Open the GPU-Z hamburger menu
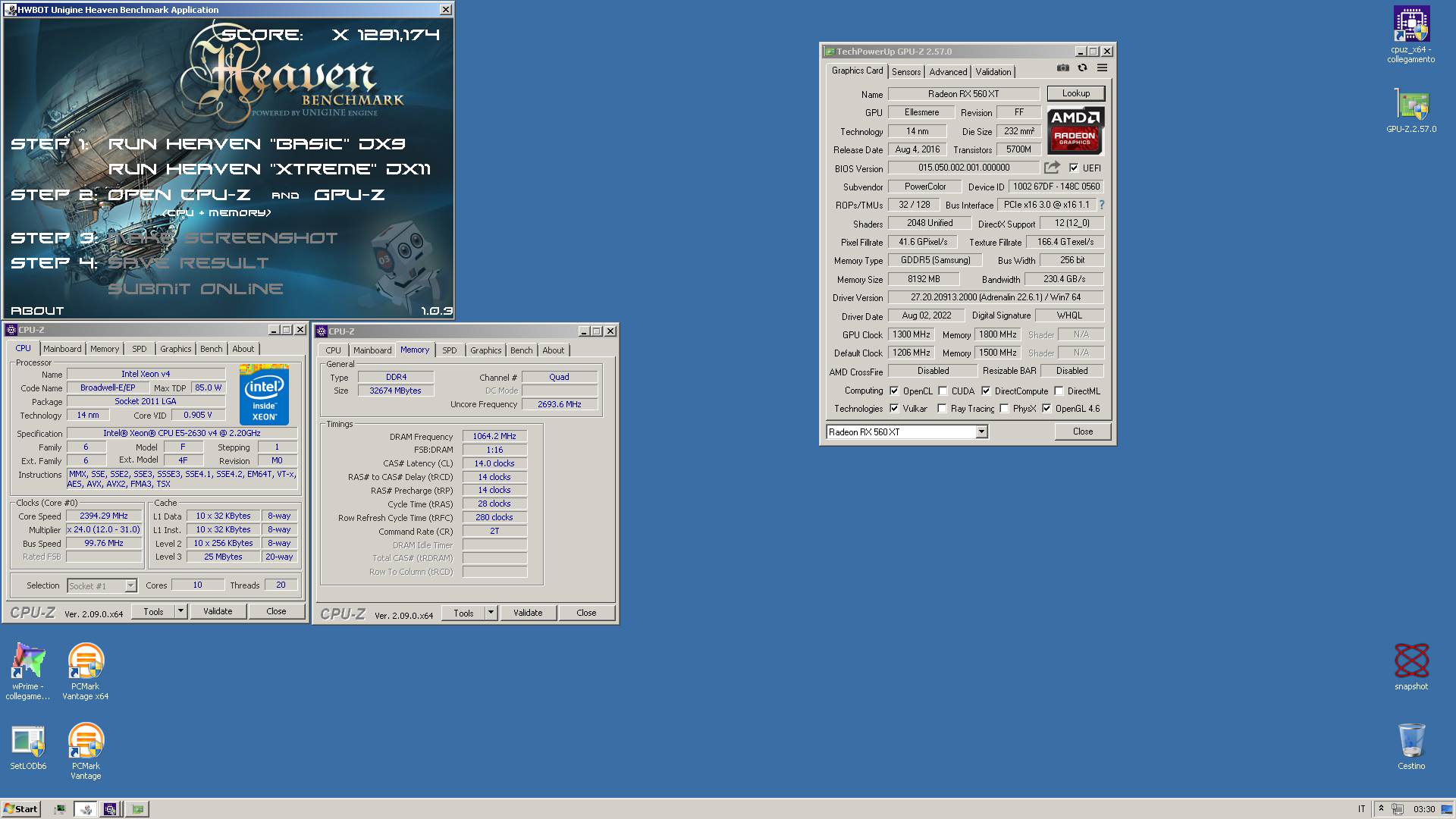The width and height of the screenshot is (1456, 819). pyautogui.click(x=1102, y=68)
